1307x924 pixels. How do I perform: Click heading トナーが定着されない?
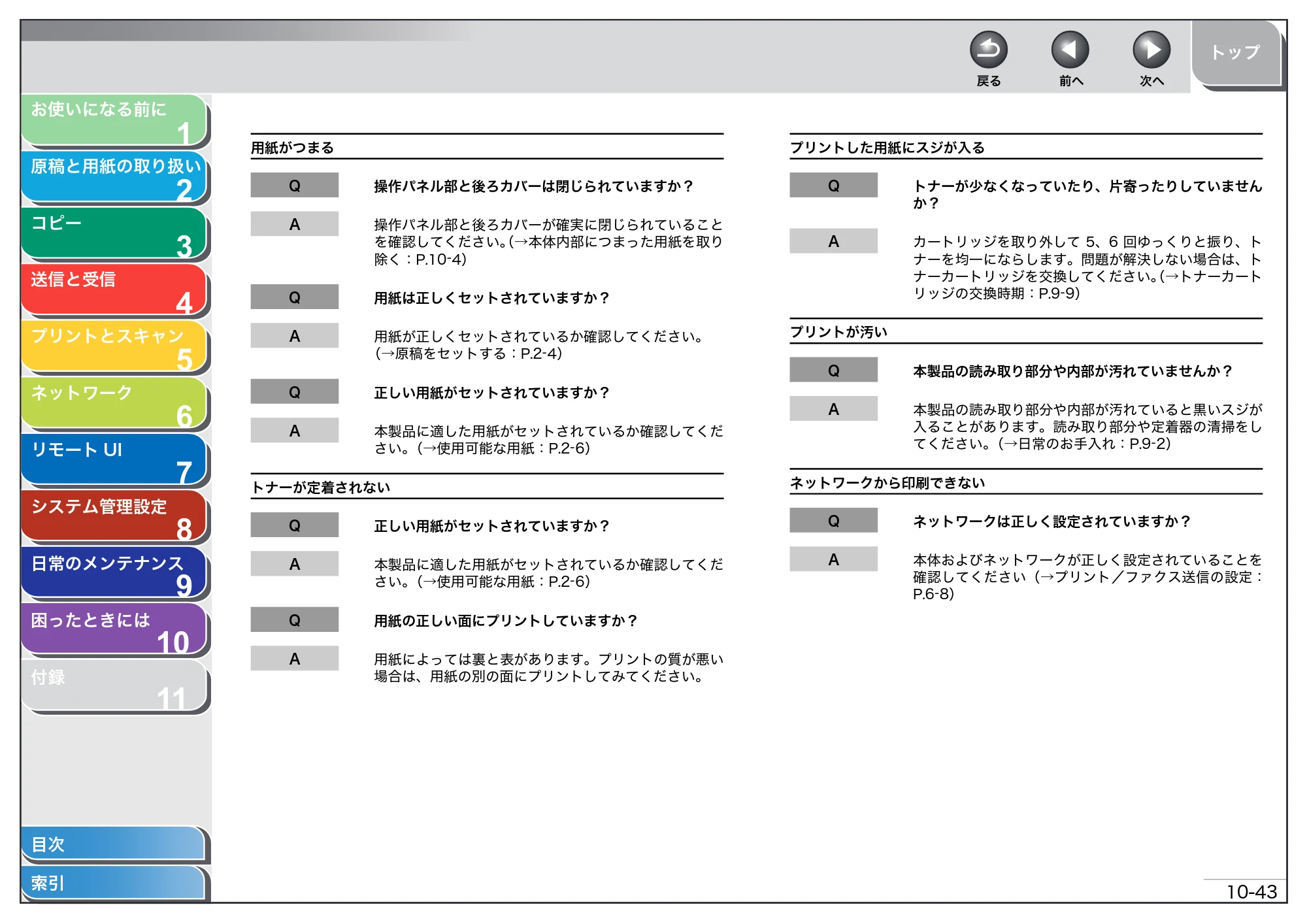[321, 487]
